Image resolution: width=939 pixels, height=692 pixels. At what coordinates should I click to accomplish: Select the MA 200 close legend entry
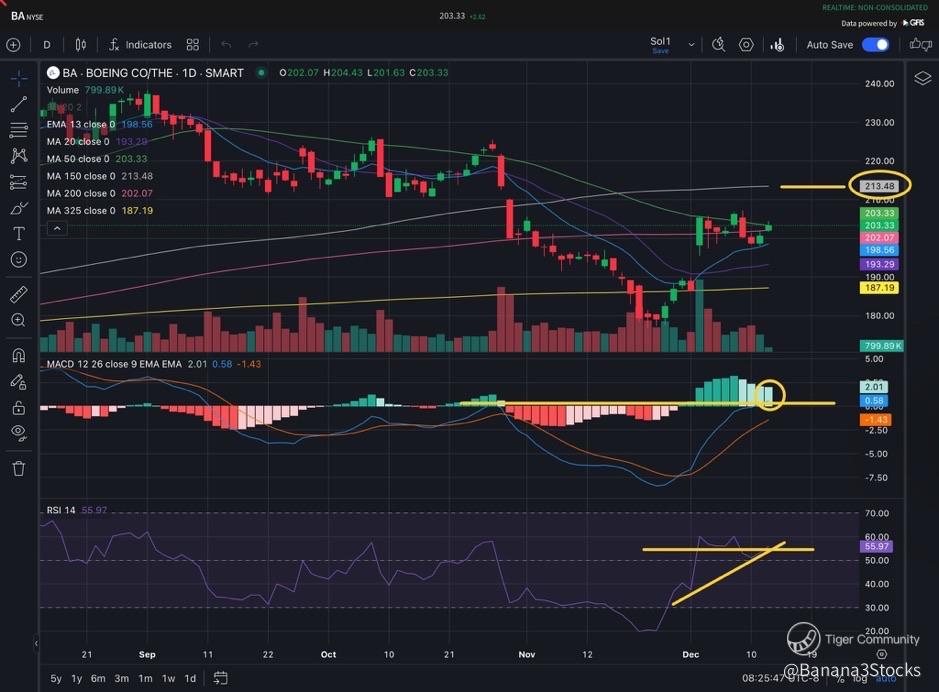pos(99,193)
